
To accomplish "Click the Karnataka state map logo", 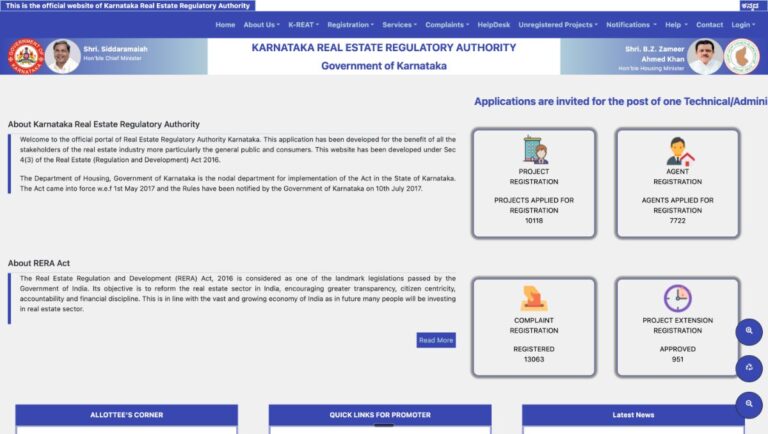I will [742, 56].
